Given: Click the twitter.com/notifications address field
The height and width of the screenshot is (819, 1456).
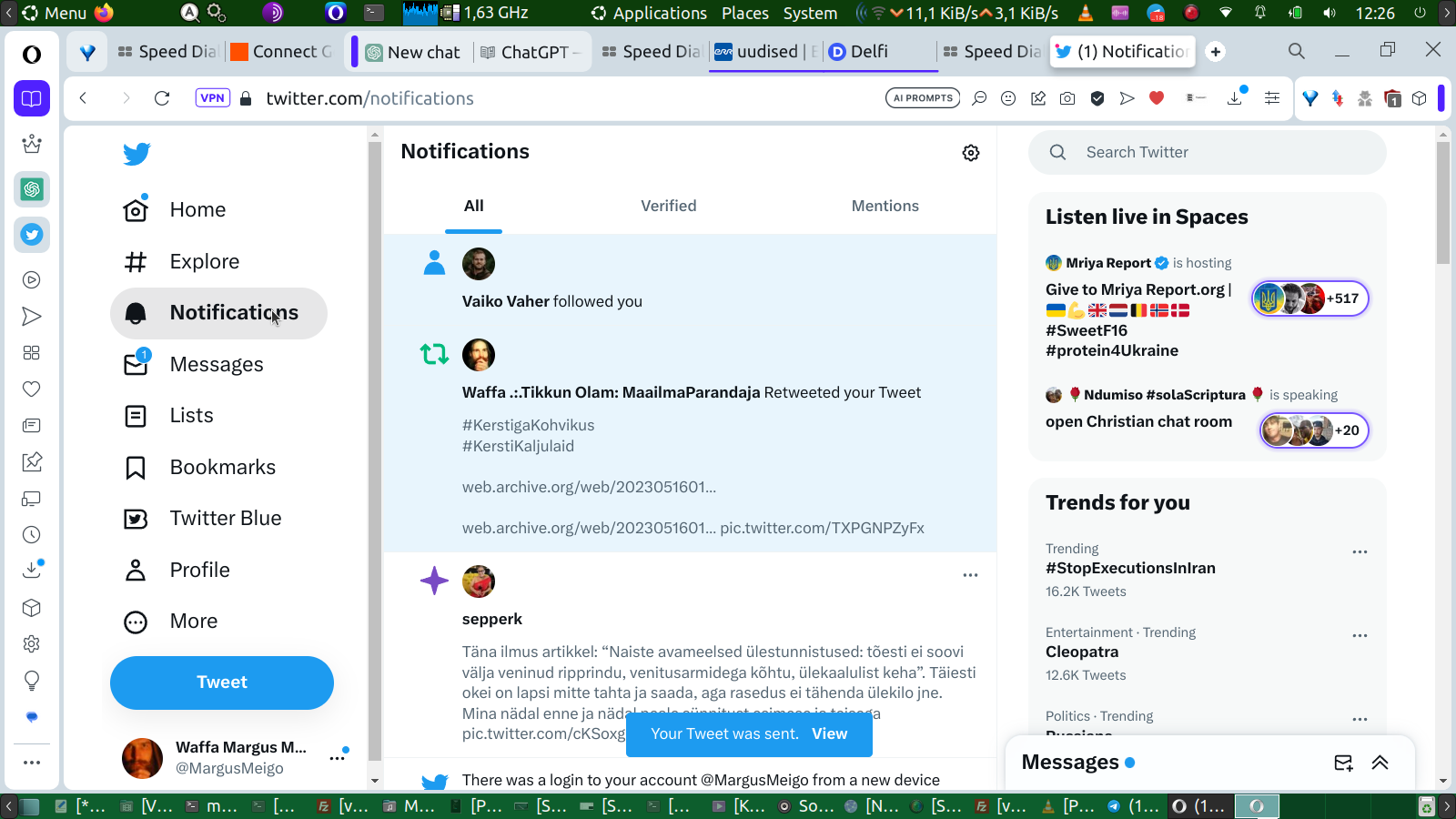Looking at the screenshot, I should click(x=369, y=98).
